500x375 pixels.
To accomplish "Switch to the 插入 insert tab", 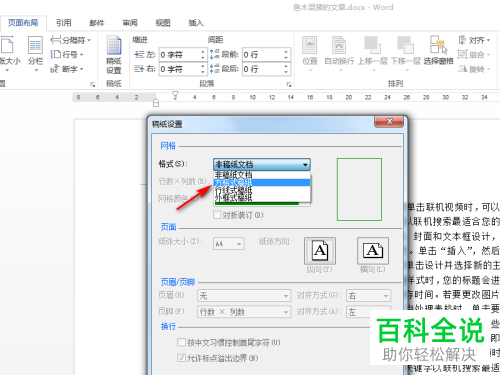I will (196, 23).
